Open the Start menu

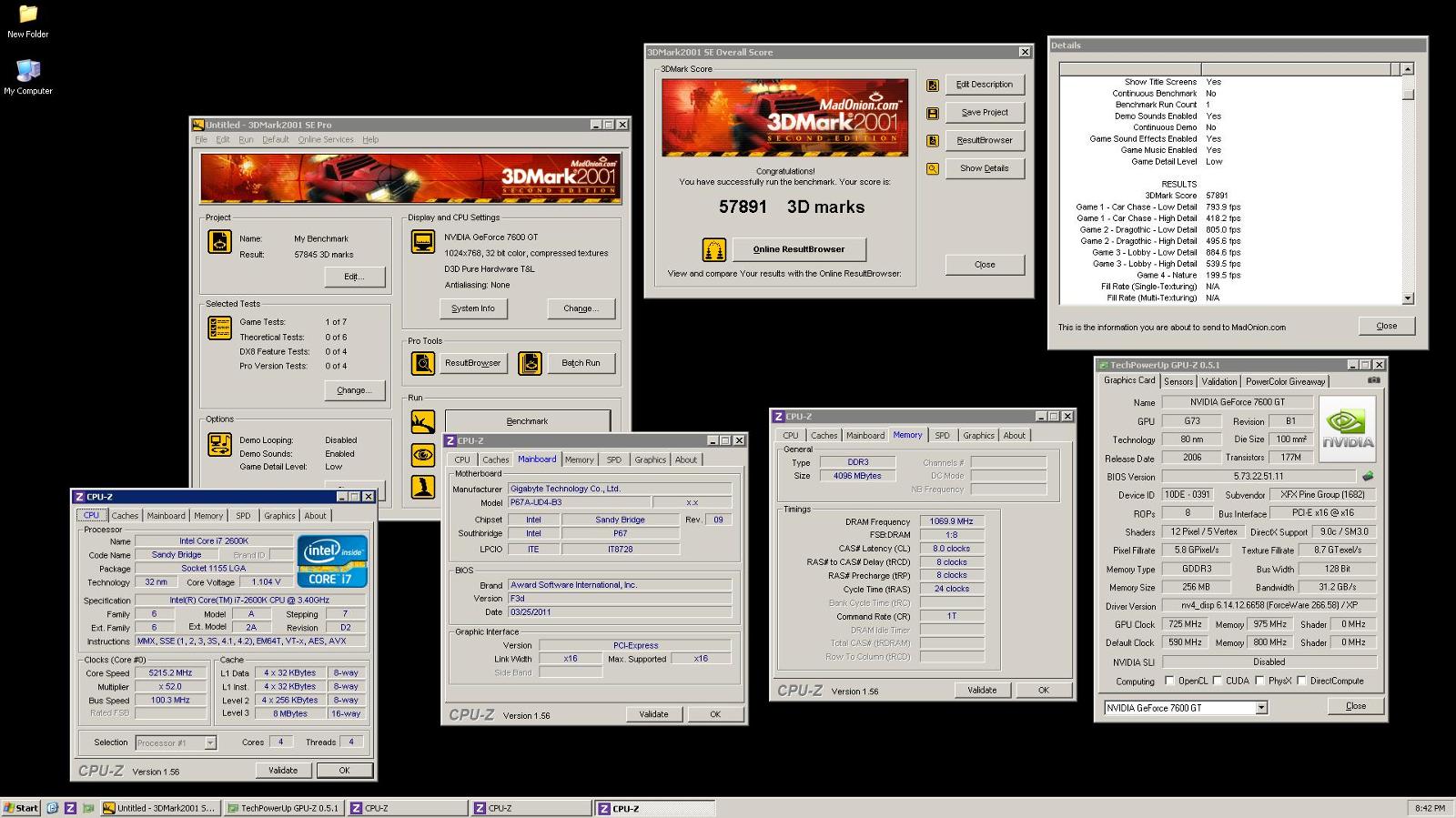point(21,808)
